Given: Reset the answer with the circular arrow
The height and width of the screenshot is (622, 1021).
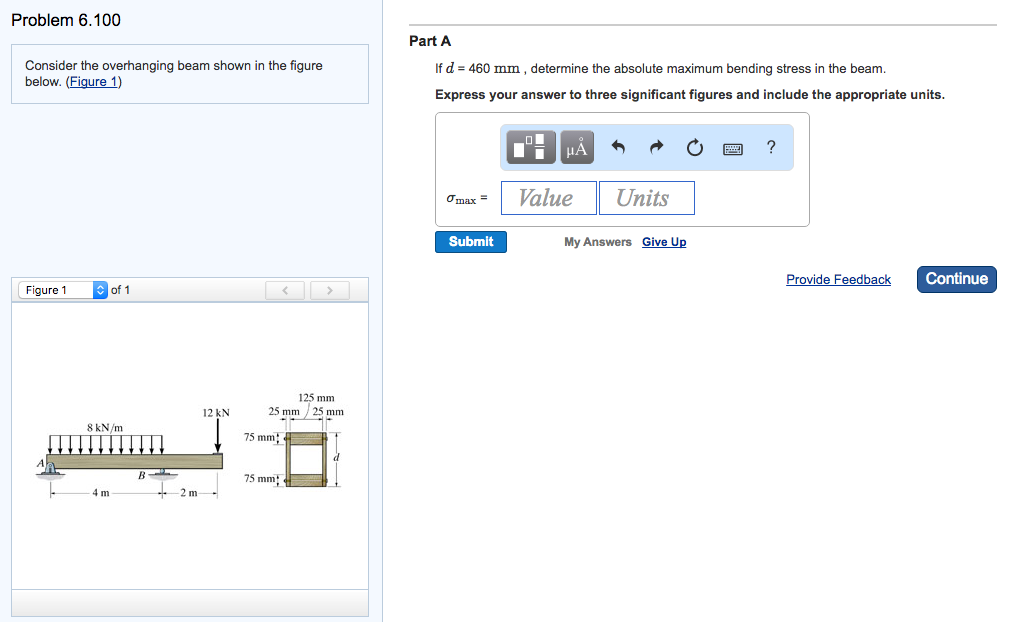Looking at the screenshot, I should pos(695,148).
